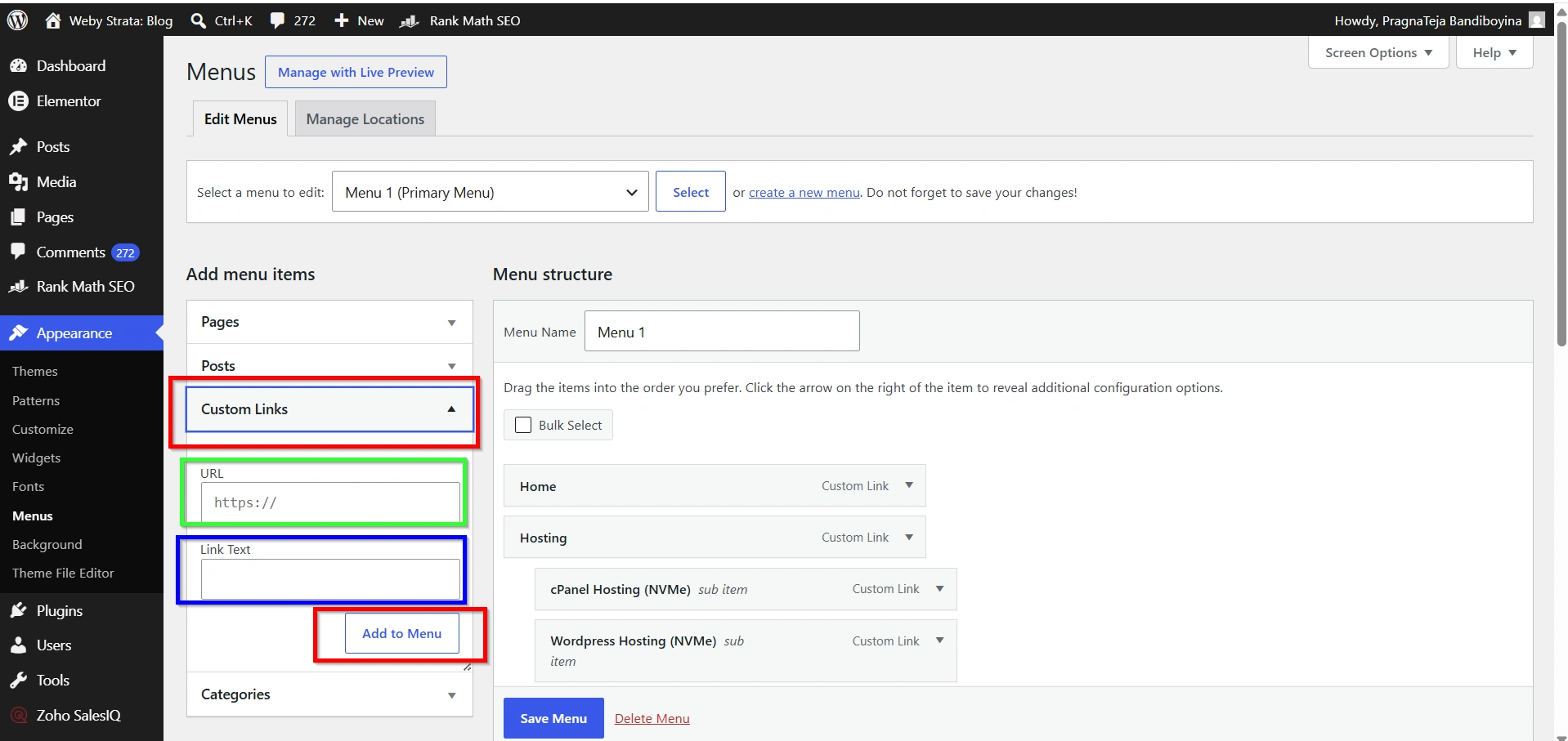Expand the Hosting menu item options
Screen dimensions: 1568x741
[909, 537]
